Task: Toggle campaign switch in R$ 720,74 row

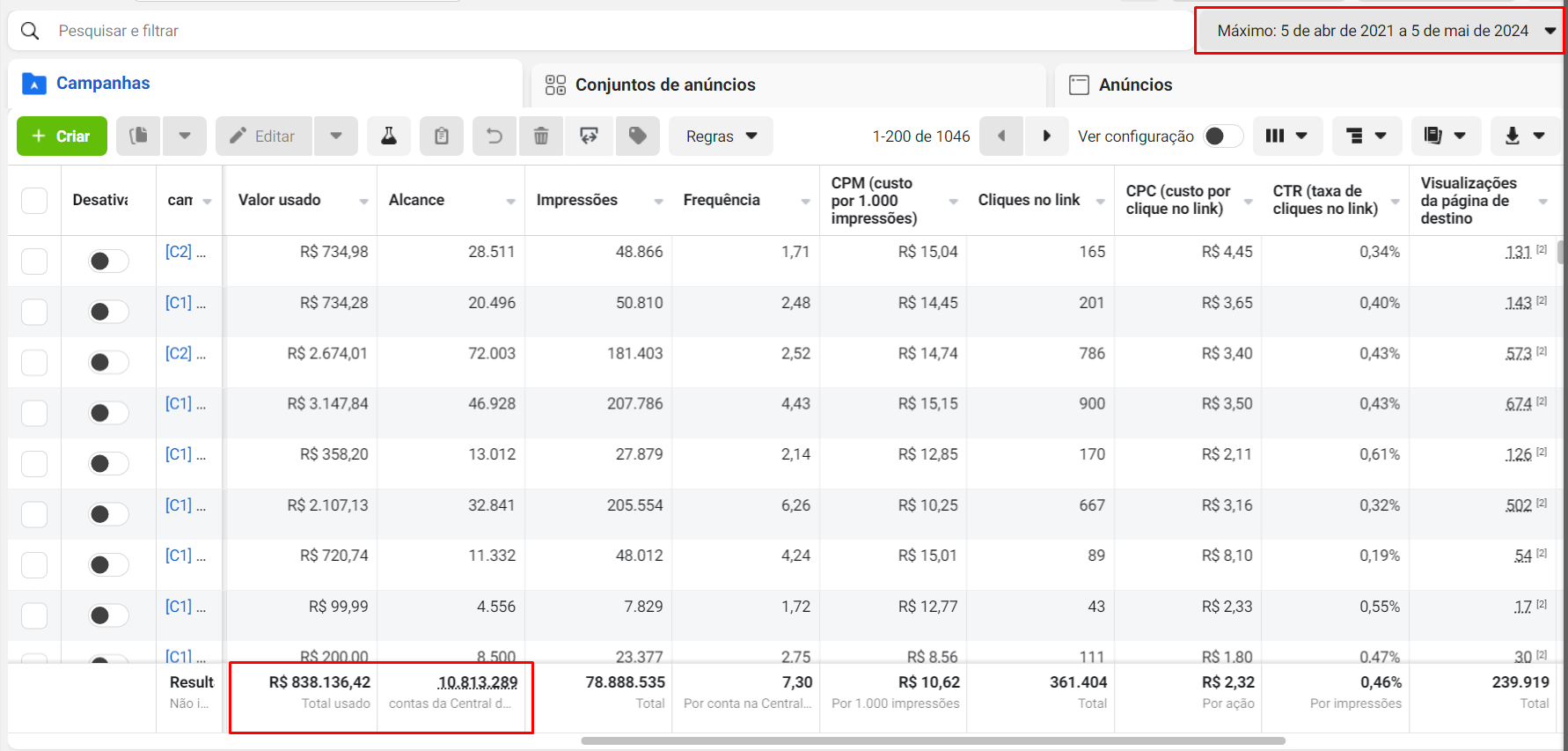Action: point(108,565)
